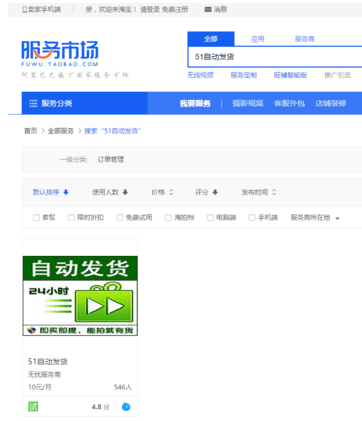Click the green 试 trial badge
The width and height of the screenshot is (362, 421).
[x=33, y=407]
